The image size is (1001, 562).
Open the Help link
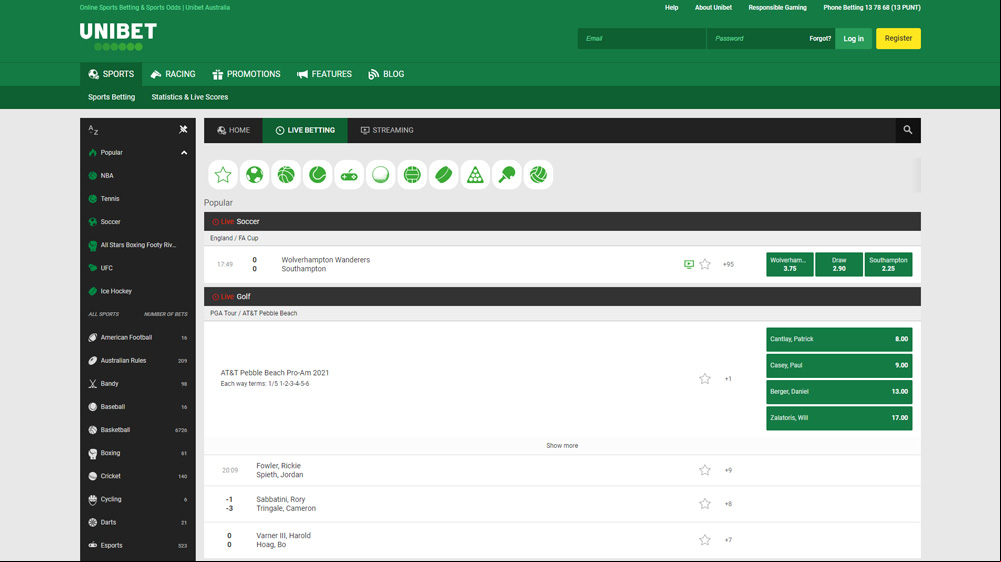tap(672, 8)
